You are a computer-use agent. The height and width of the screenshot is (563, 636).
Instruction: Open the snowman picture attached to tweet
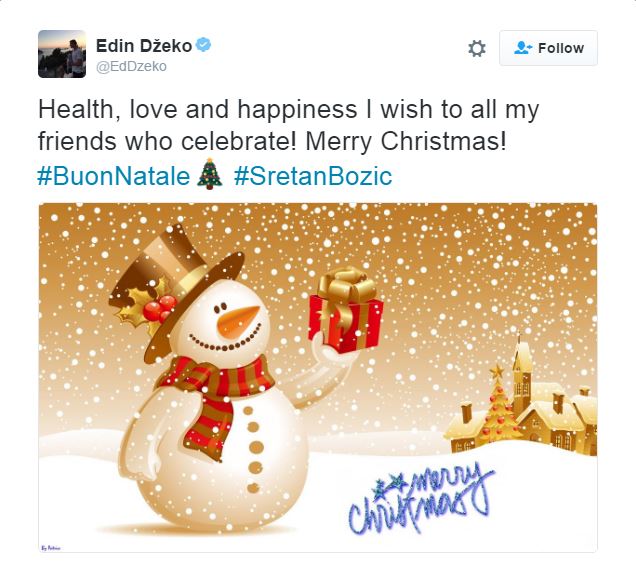(318, 378)
